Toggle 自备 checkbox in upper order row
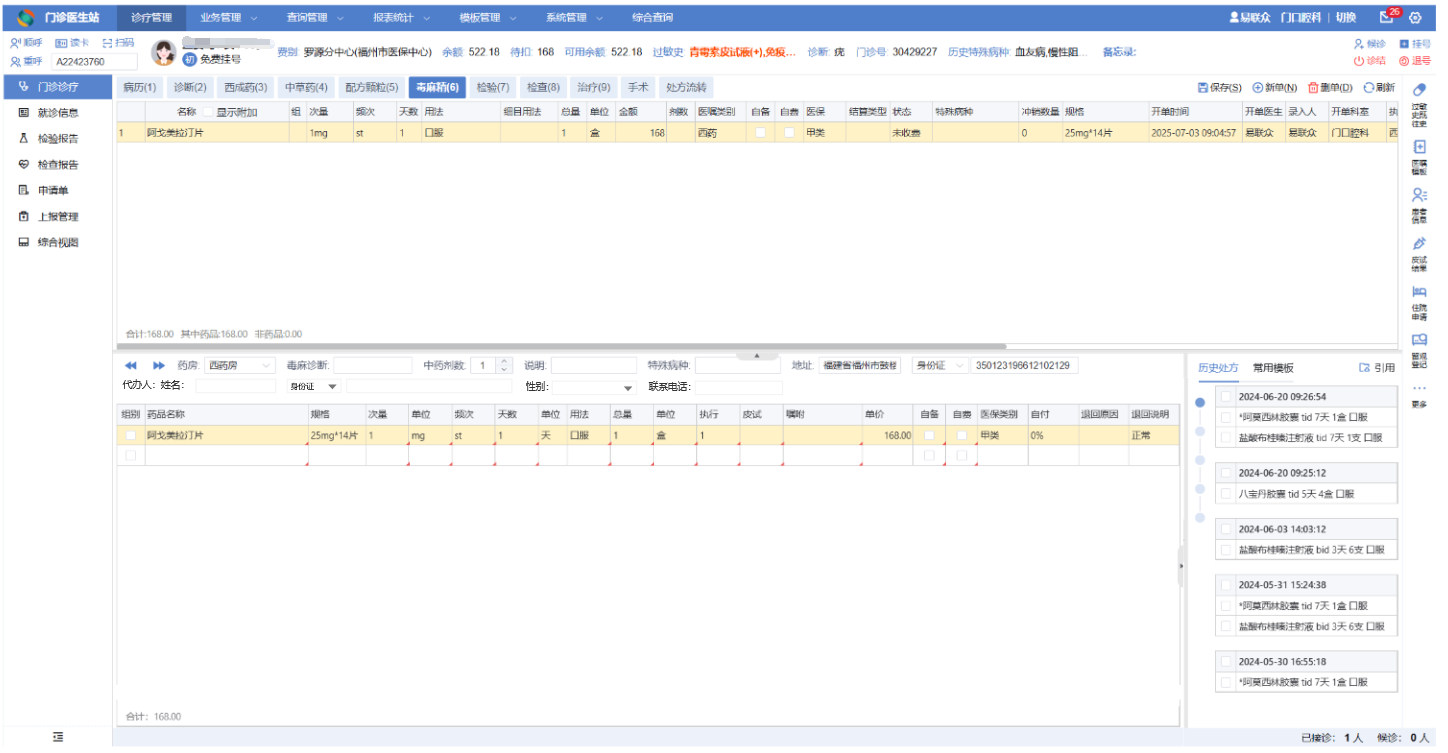Viewport: 1448px width, 753px height. point(760,133)
